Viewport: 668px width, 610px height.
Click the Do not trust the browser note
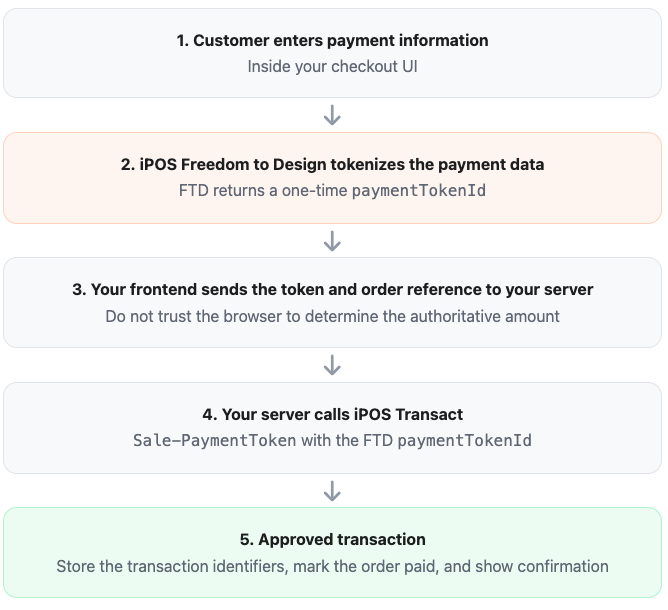click(332, 316)
